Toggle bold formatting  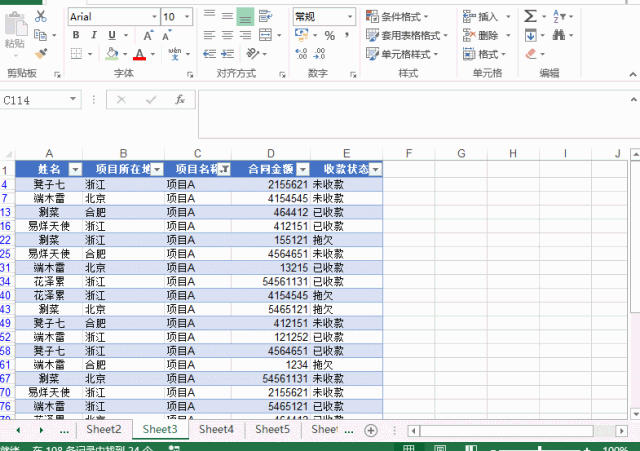pyautogui.click(x=76, y=35)
